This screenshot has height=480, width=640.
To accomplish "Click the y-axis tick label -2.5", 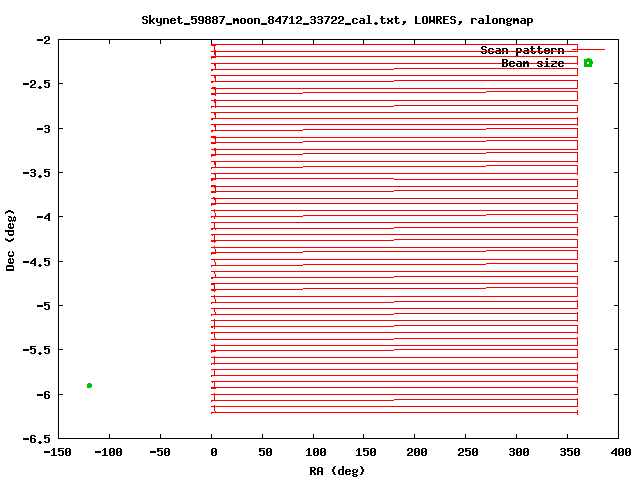I will tap(37, 84).
